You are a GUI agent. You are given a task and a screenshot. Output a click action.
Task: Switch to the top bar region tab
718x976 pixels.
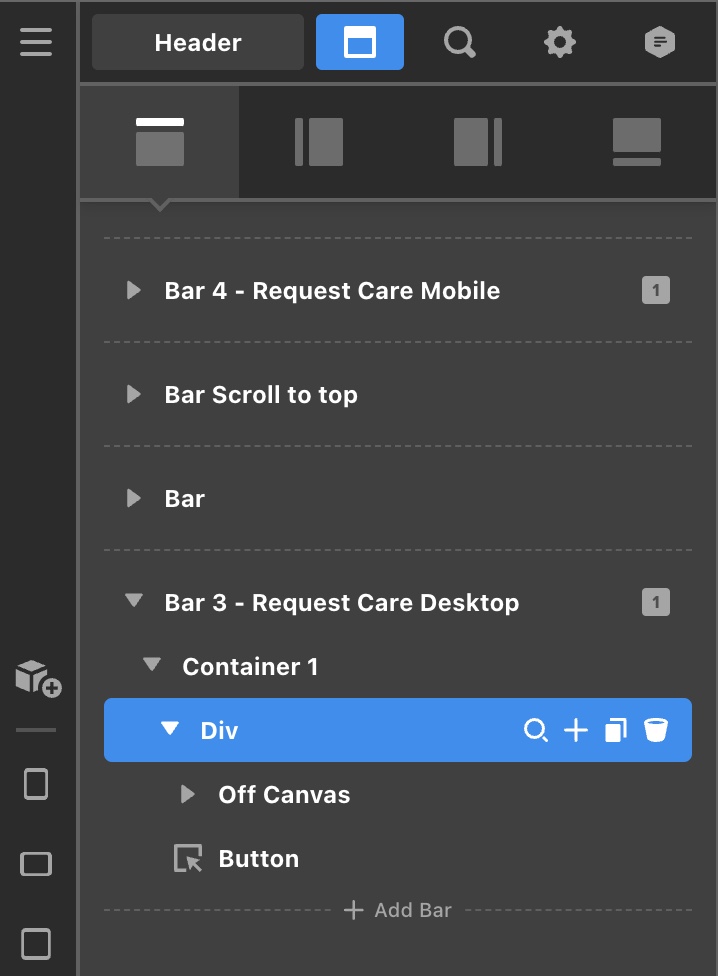click(x=160, y=142)
